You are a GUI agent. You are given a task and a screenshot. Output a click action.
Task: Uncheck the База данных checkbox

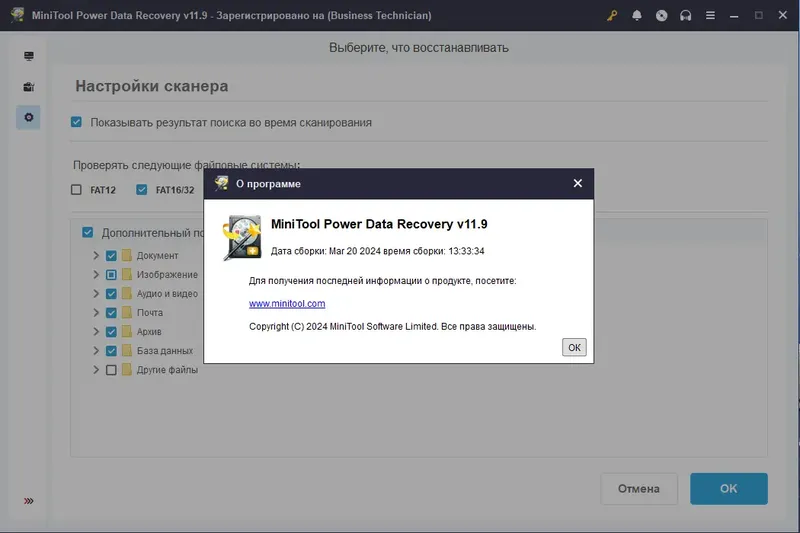[x=111, y=351]
